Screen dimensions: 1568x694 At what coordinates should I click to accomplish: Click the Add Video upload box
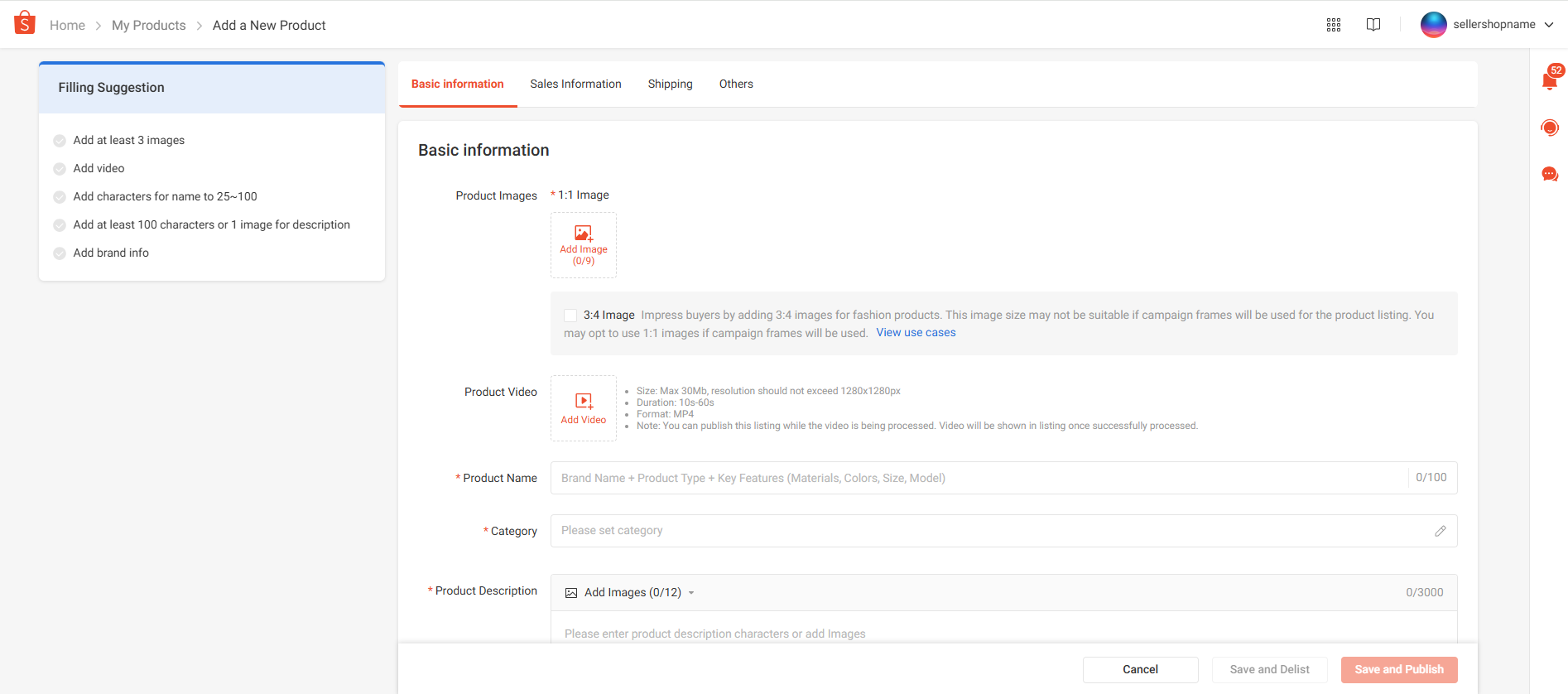pyautogui.click(x=584, y=408)
